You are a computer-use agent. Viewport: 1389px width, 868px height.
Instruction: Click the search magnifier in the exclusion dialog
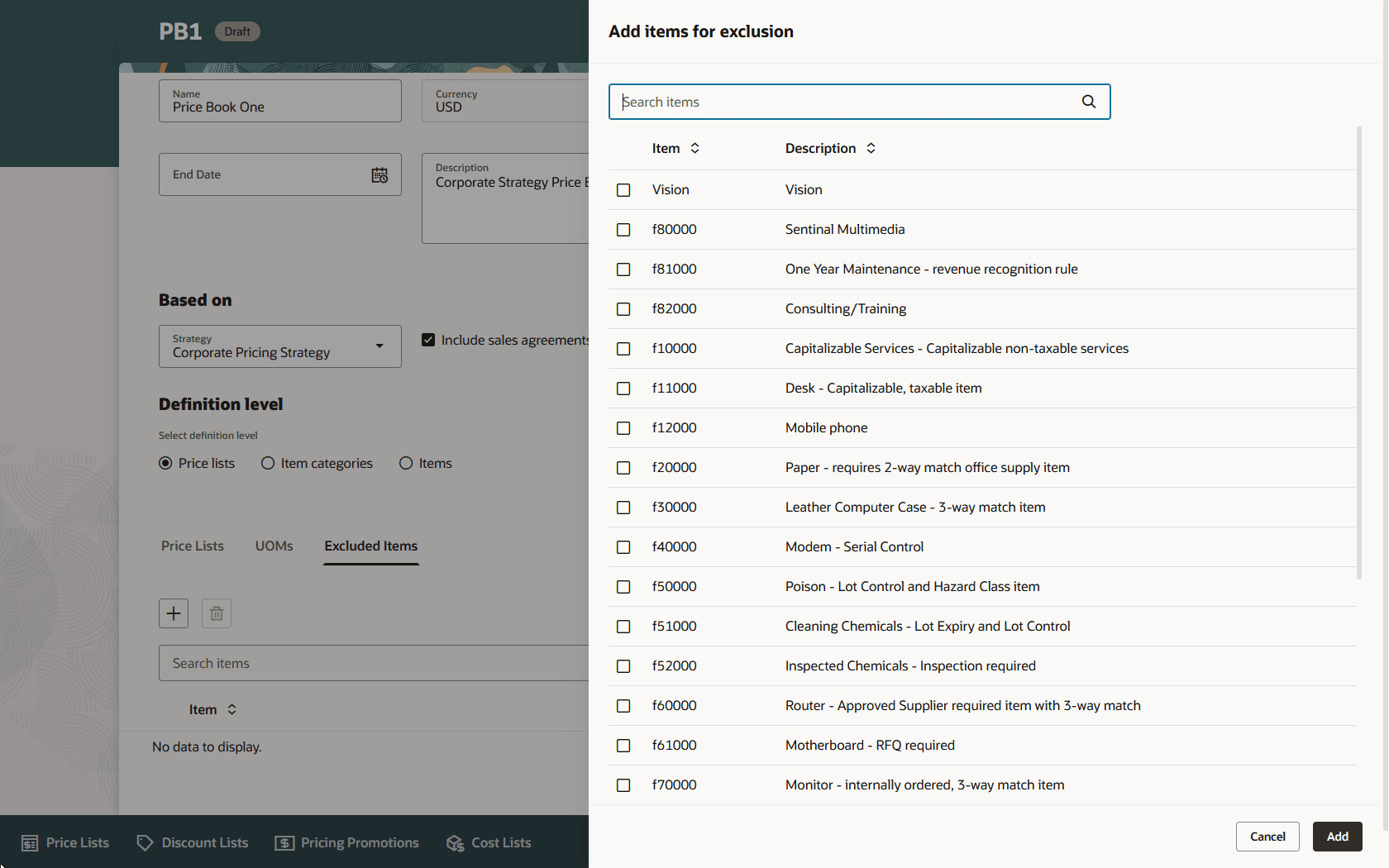1088,101
